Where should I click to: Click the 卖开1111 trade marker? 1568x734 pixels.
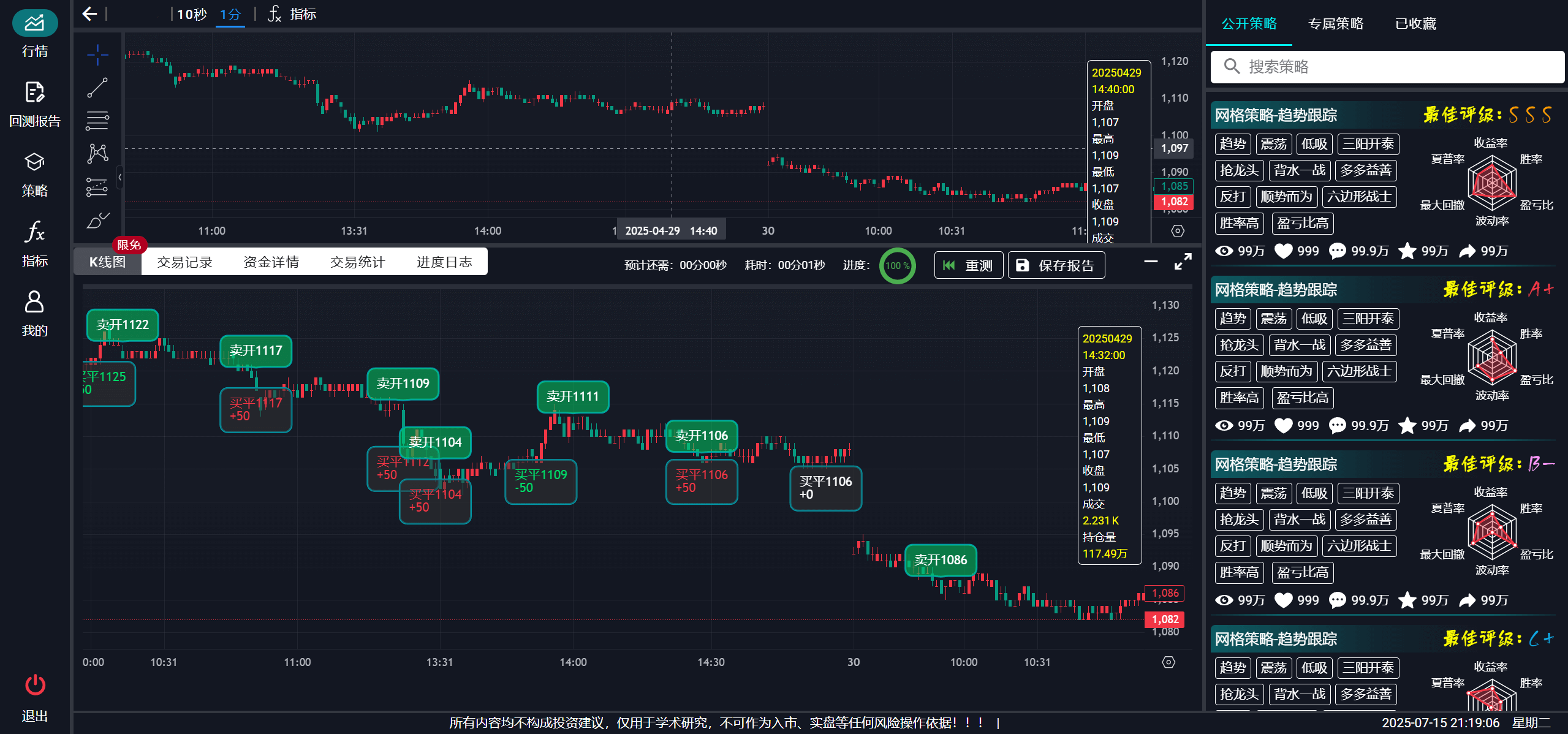coord(573,396)
